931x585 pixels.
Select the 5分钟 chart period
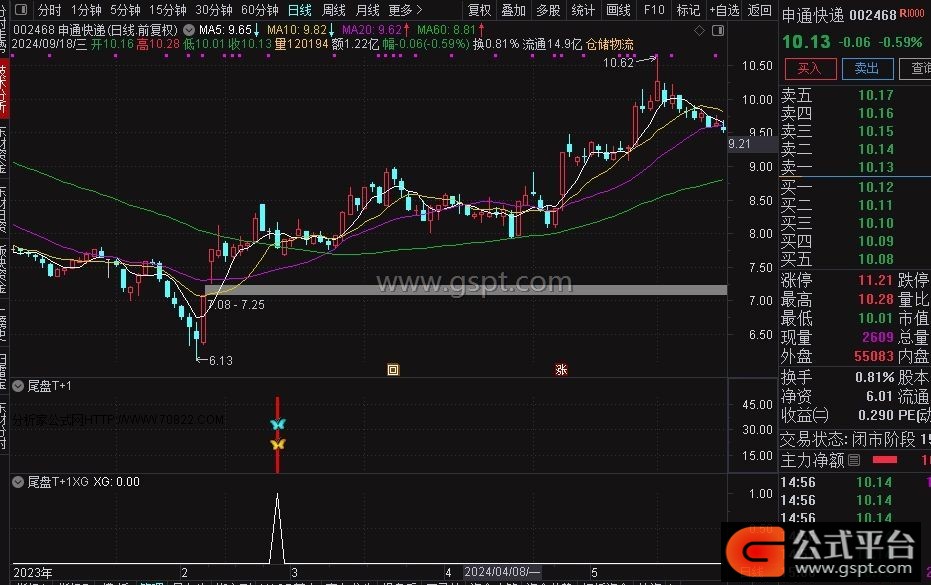(x=125, y=10)
